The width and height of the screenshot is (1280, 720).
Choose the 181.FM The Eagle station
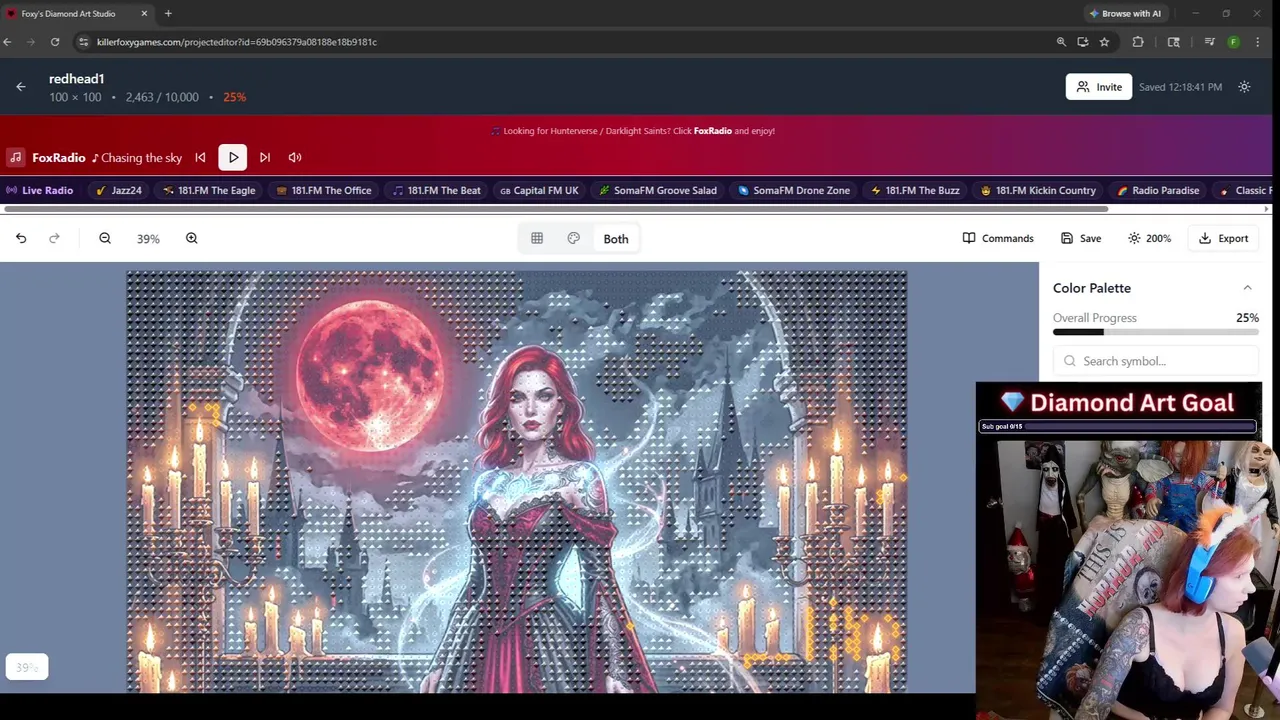[209, 190]
